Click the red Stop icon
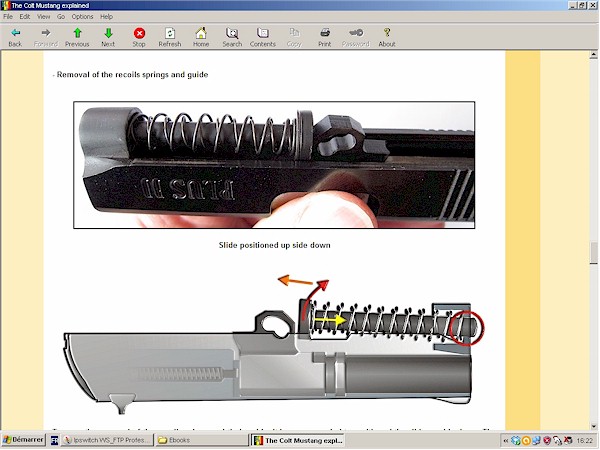 point(139,37)
